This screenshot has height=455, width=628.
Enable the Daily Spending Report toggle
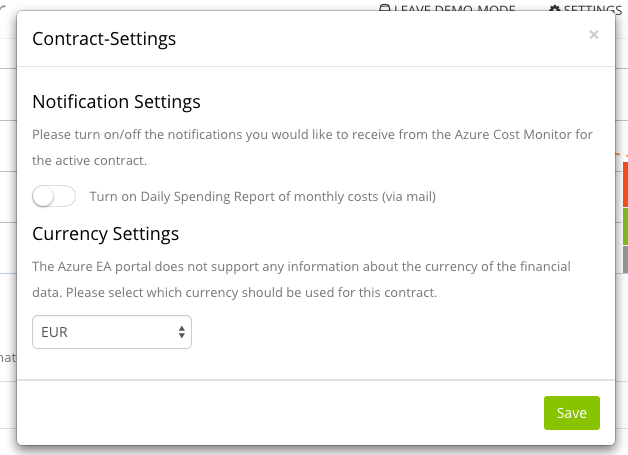[54, 197]
